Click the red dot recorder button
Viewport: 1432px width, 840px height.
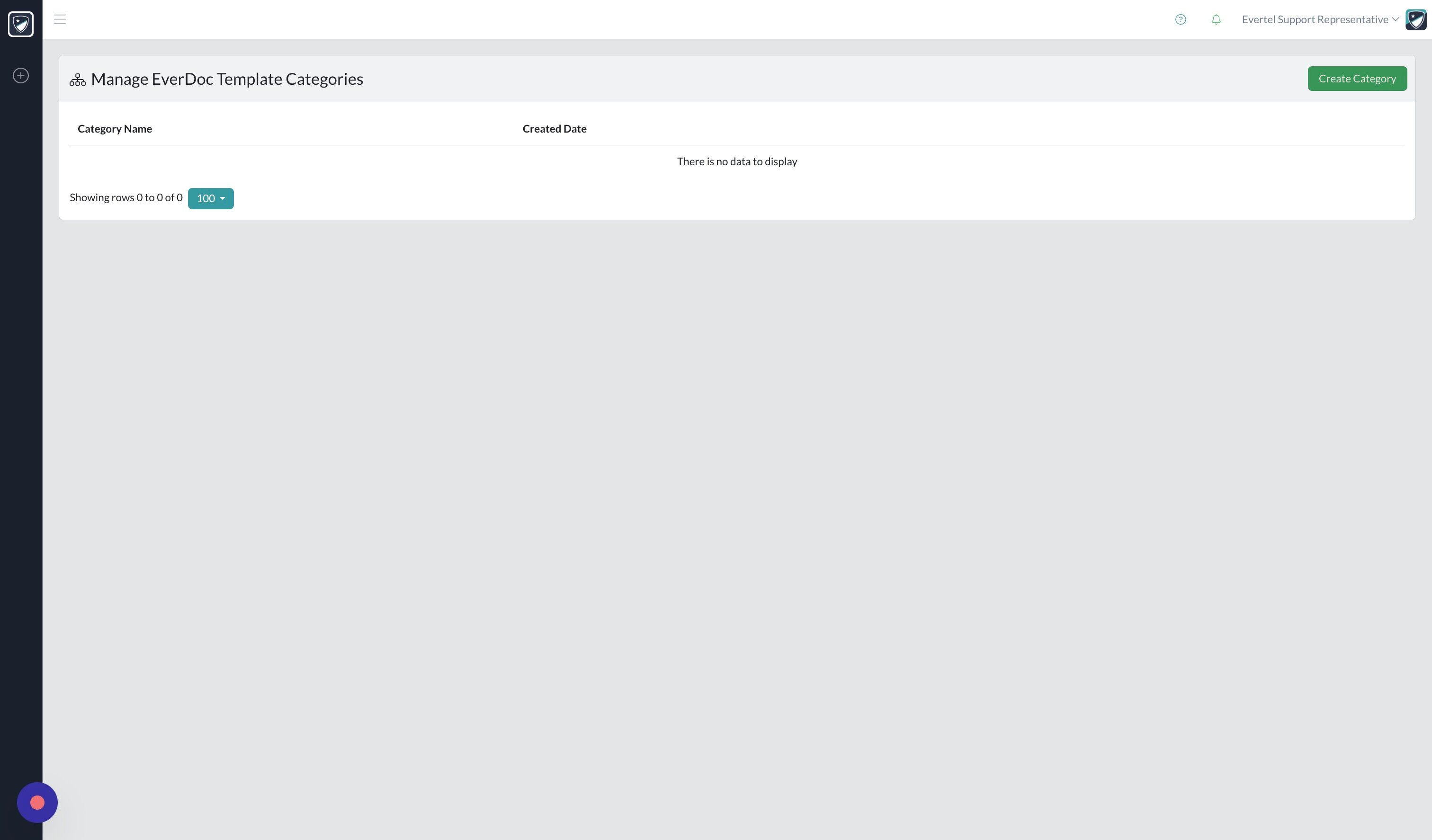click(37, 803)
